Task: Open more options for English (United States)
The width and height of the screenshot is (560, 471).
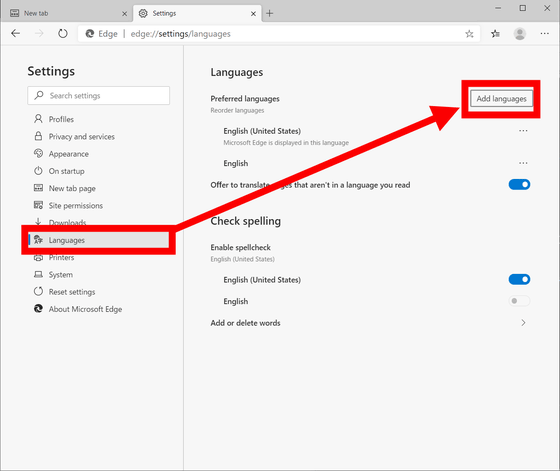Action: pyautogui.click(x=523, y=131)
